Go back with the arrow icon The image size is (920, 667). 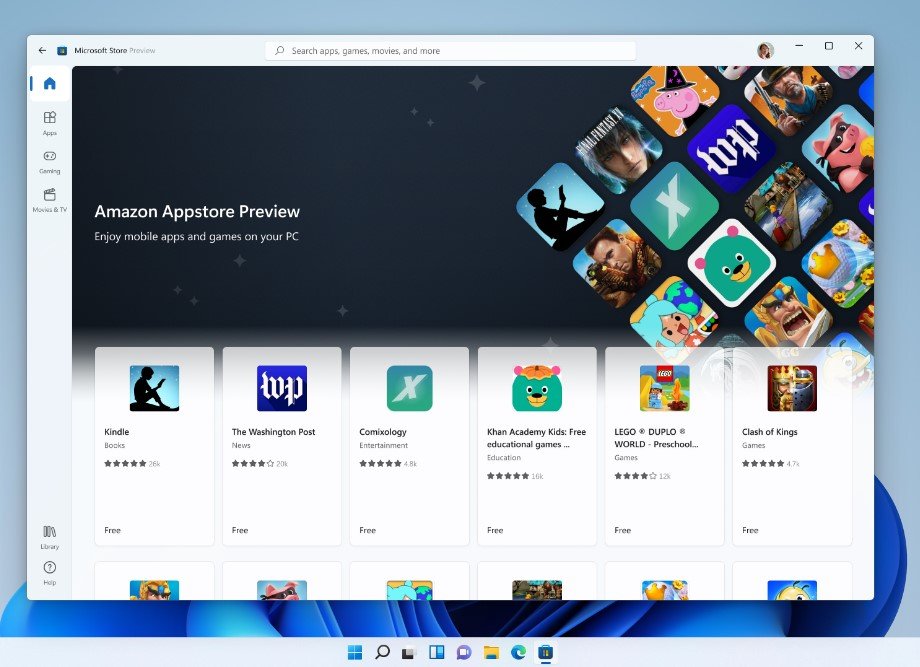[x=42, y=50]
